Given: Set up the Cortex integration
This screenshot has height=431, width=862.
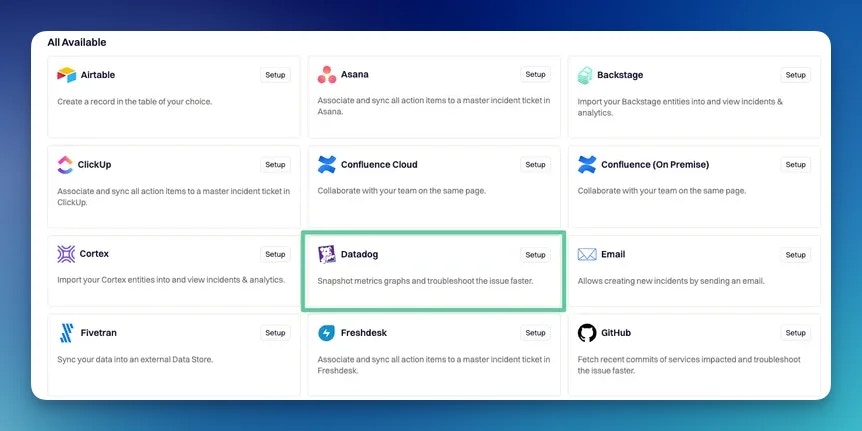Looking at the screenshot, I should pyautogui.click(x=275, y=255).
